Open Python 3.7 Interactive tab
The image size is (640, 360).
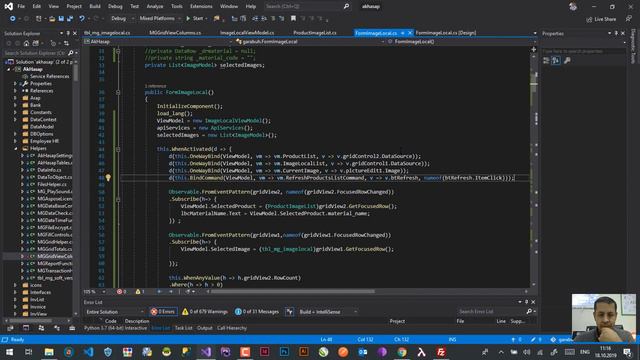coord(116,328)
